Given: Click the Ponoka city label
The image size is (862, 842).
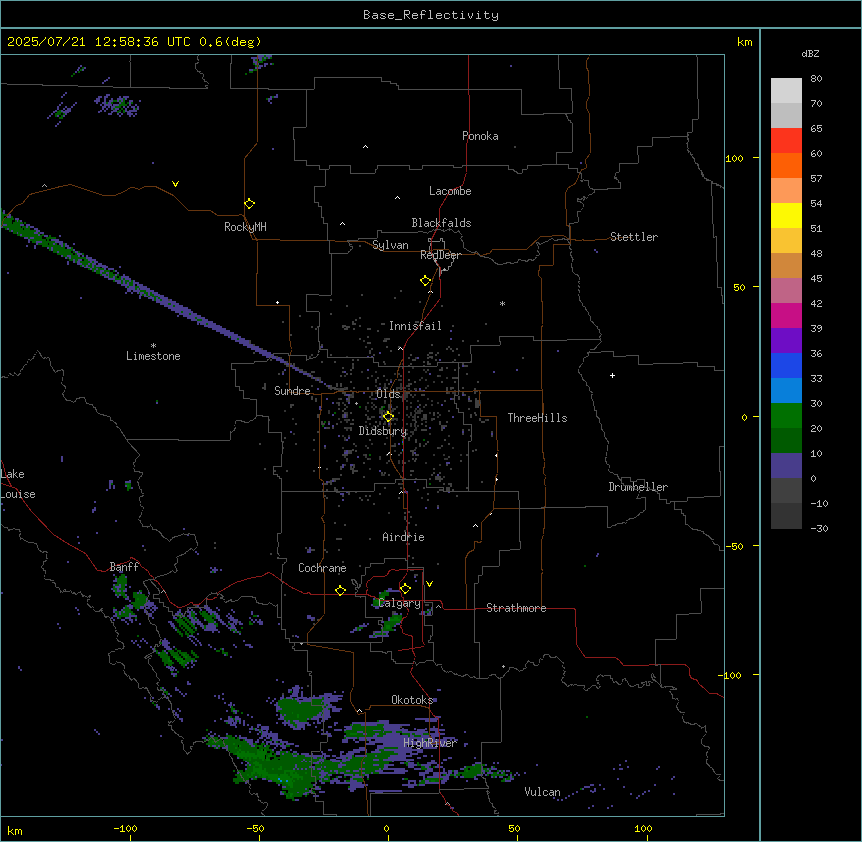Looking at the screenshot, I should [480, 136].
